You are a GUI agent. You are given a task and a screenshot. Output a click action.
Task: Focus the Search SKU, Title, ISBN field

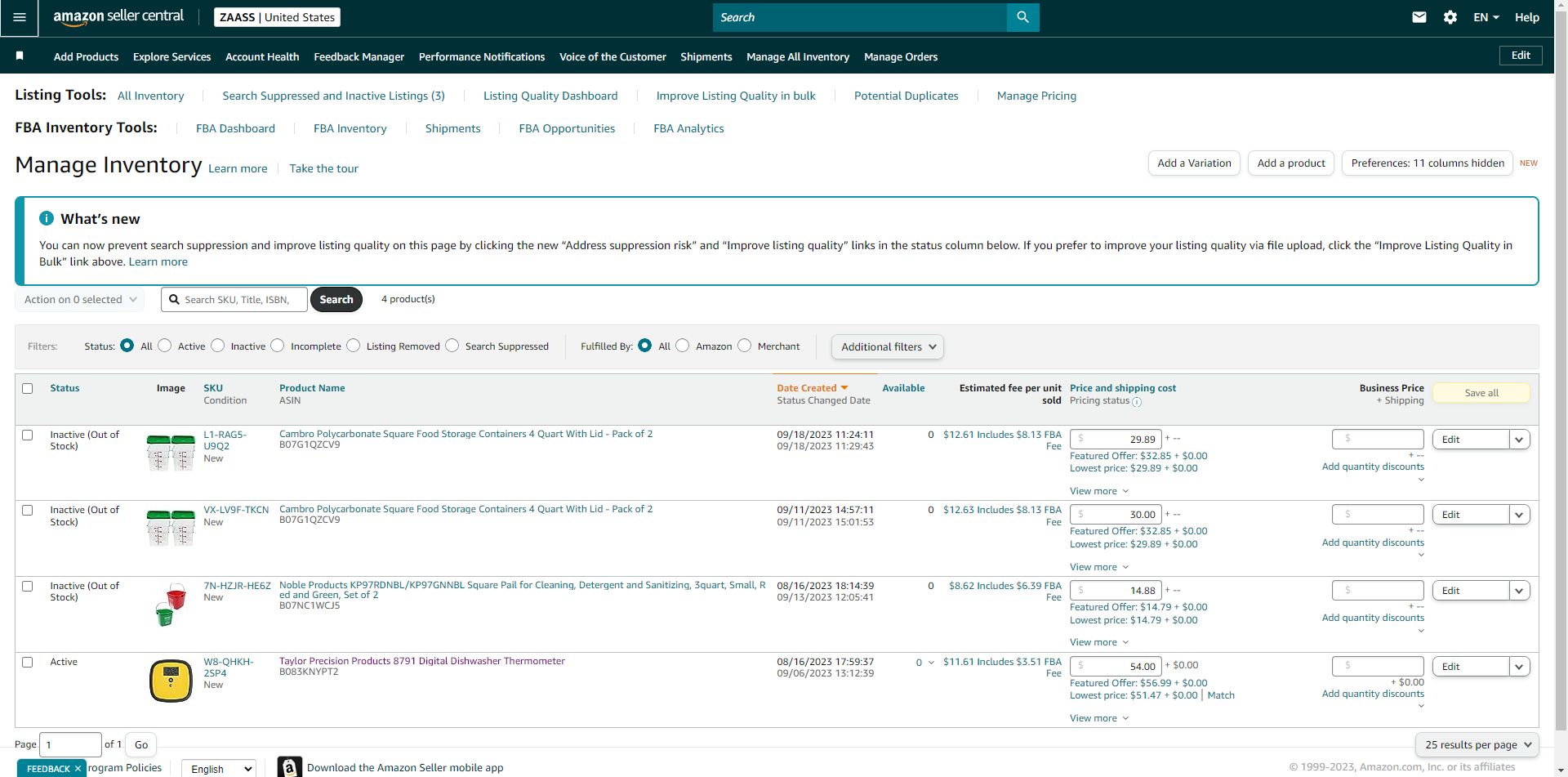(x=234, y=300)
